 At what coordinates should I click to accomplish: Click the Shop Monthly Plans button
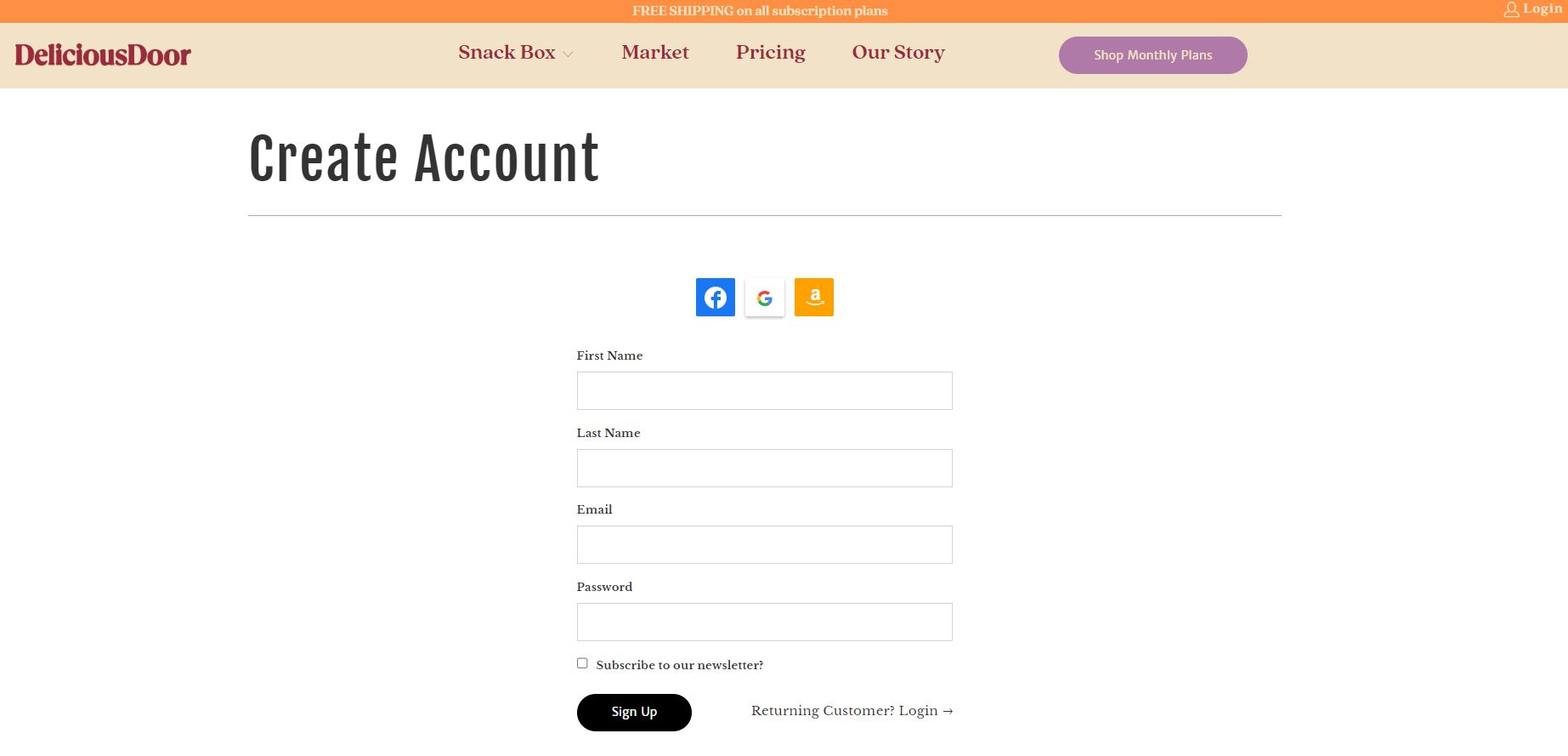click(1153, 55)
